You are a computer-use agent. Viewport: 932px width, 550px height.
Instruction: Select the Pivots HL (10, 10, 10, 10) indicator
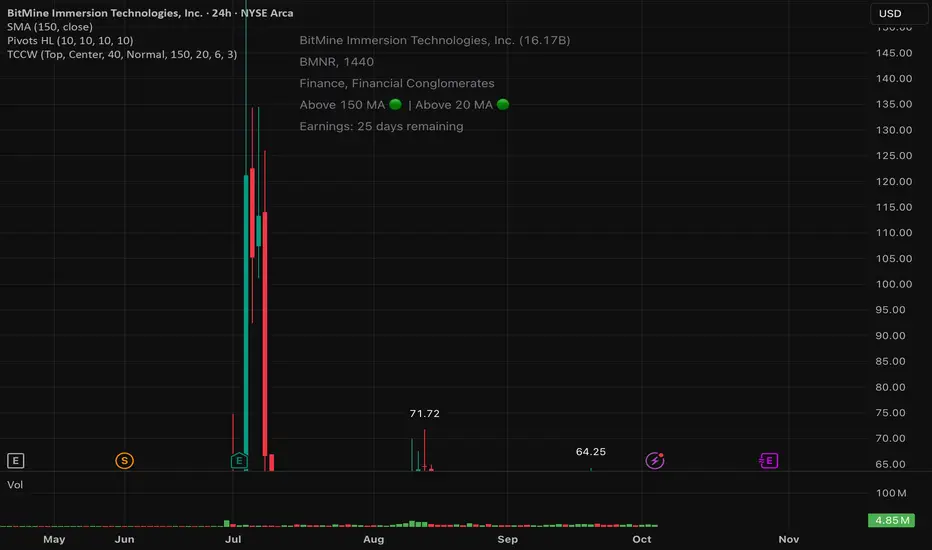pos(70,40)
